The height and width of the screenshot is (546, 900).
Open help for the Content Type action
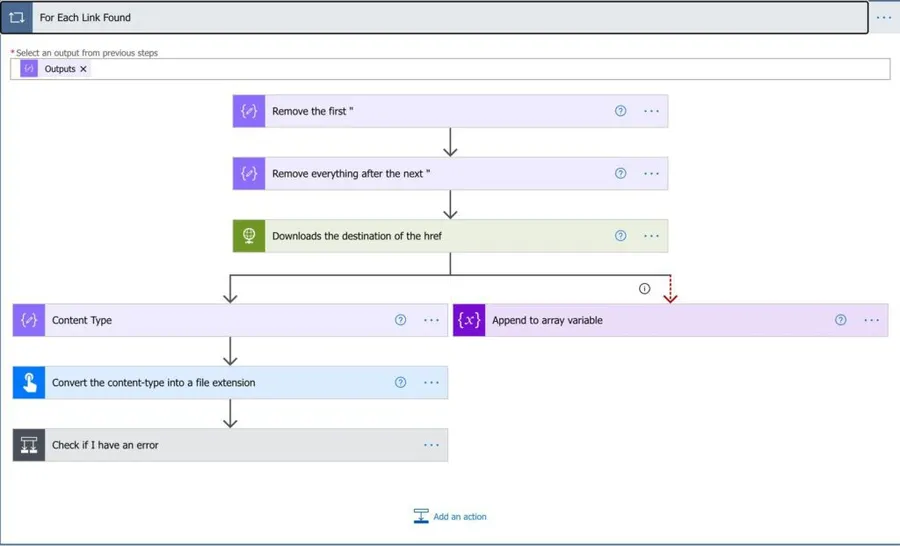pyautogui.click(x=400, y=321)
